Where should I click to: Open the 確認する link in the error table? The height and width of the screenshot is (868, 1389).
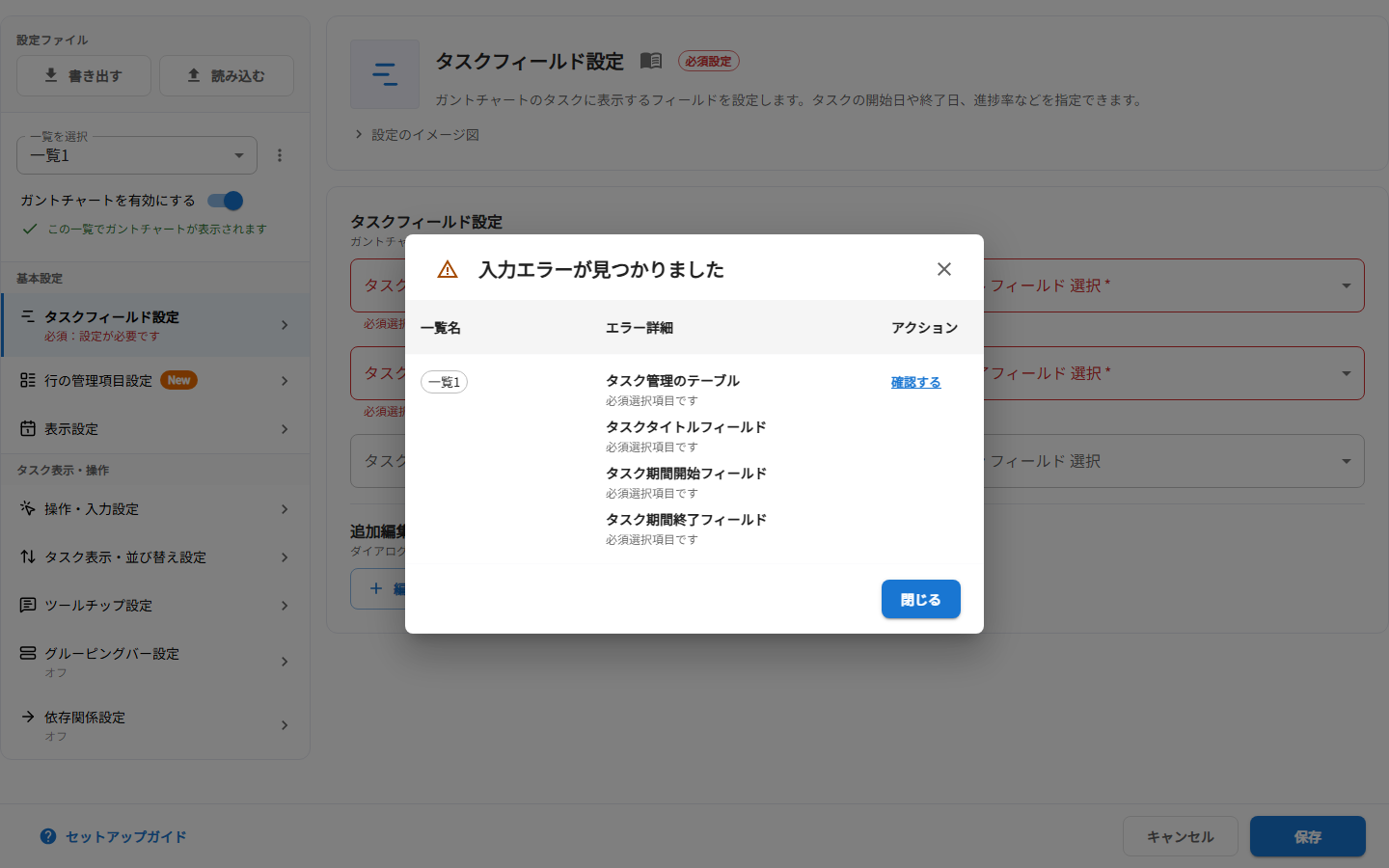click(915, 382)
